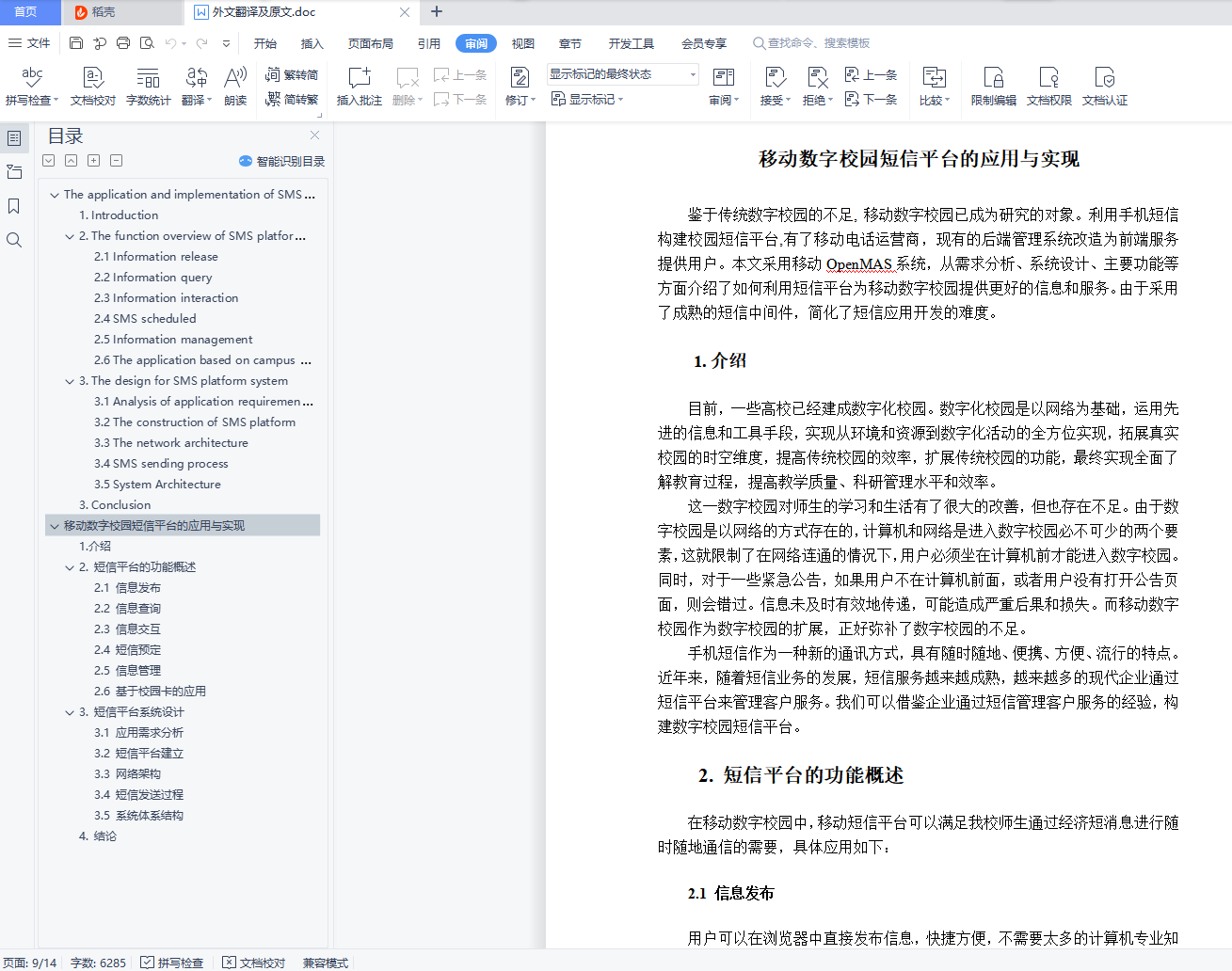Open 限制编辑 restrict editing
Screen dimensions: 1232x971
click(x=993, y=86)
